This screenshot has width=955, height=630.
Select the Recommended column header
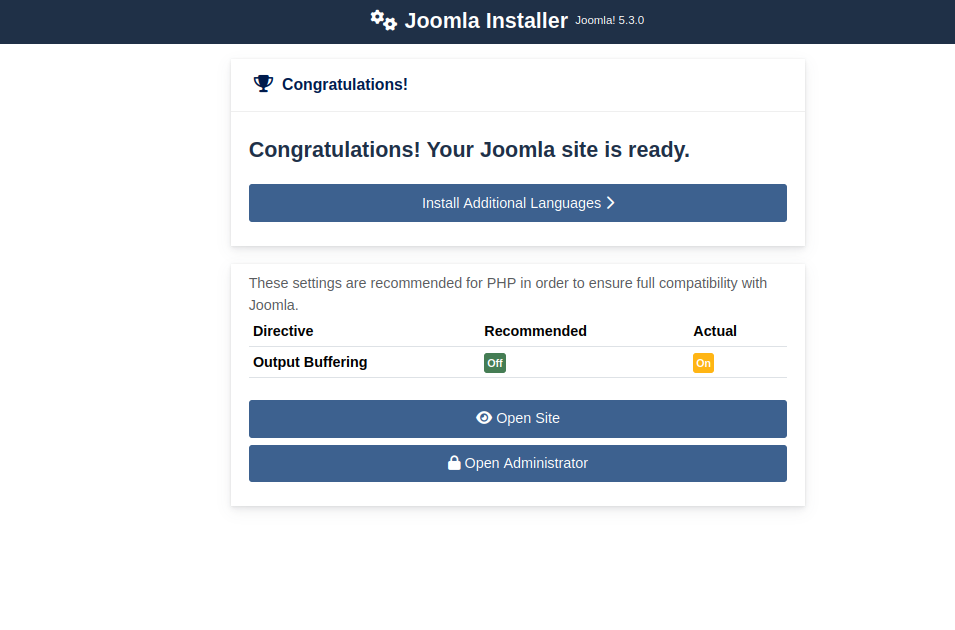[535, 331]
